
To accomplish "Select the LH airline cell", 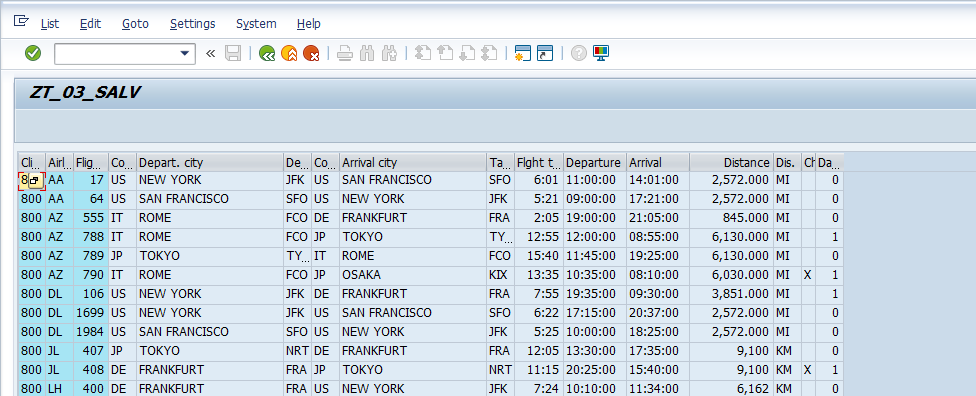I will click(60, 389).
